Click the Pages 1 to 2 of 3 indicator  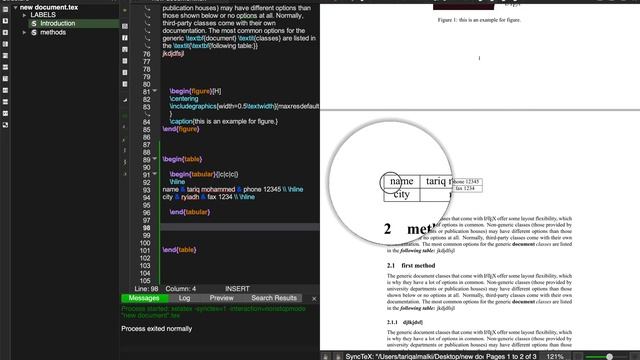click(511, 357)
